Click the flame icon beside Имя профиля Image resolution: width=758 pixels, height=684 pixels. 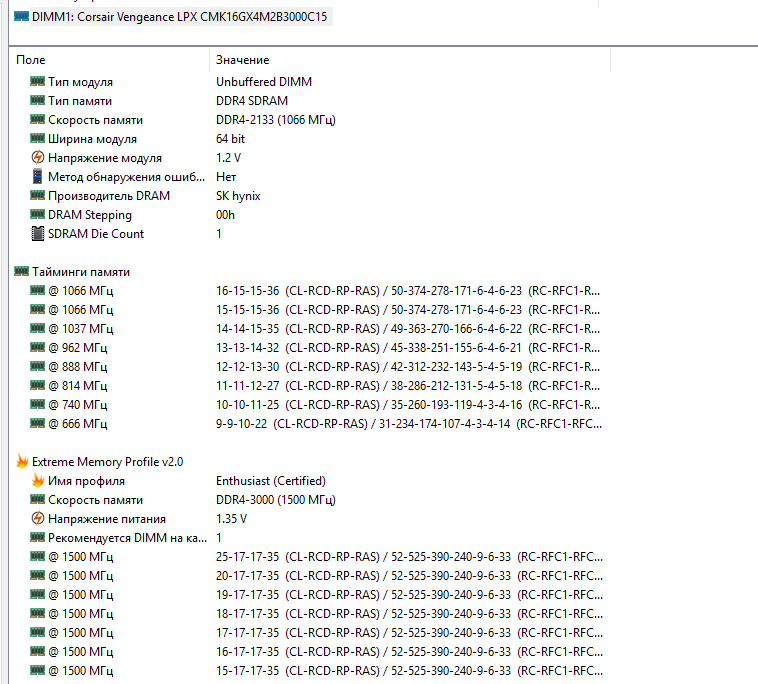pos(38,480)
